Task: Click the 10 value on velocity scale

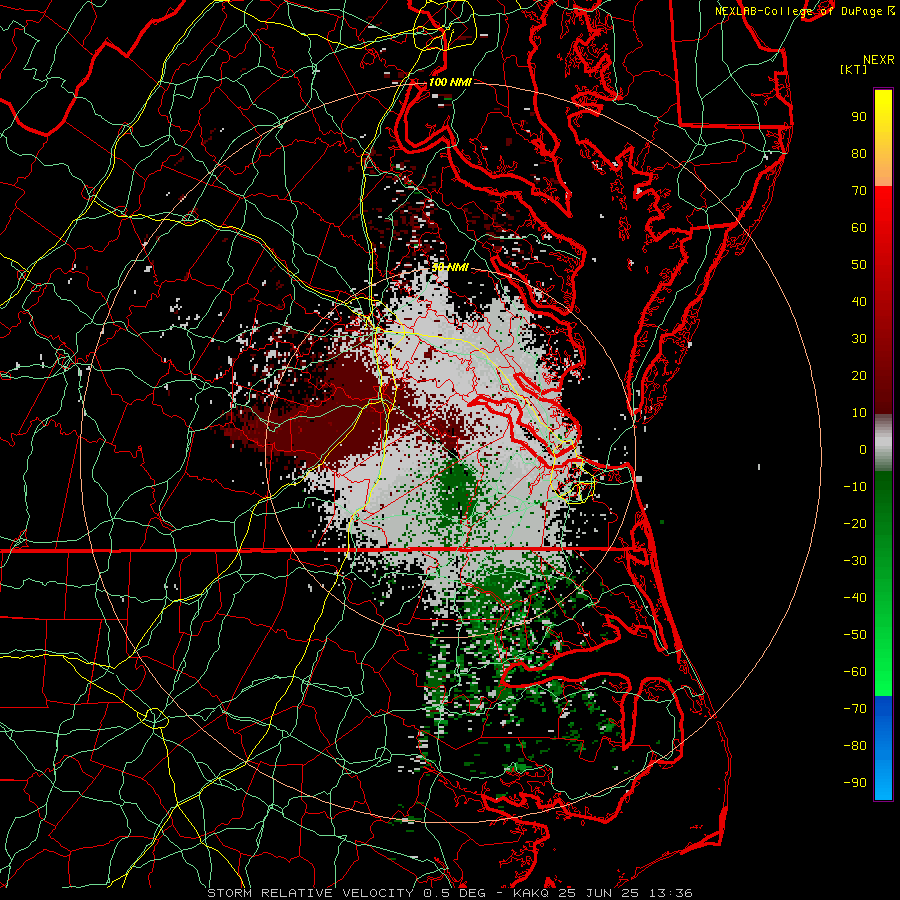Action: point(859,413)
